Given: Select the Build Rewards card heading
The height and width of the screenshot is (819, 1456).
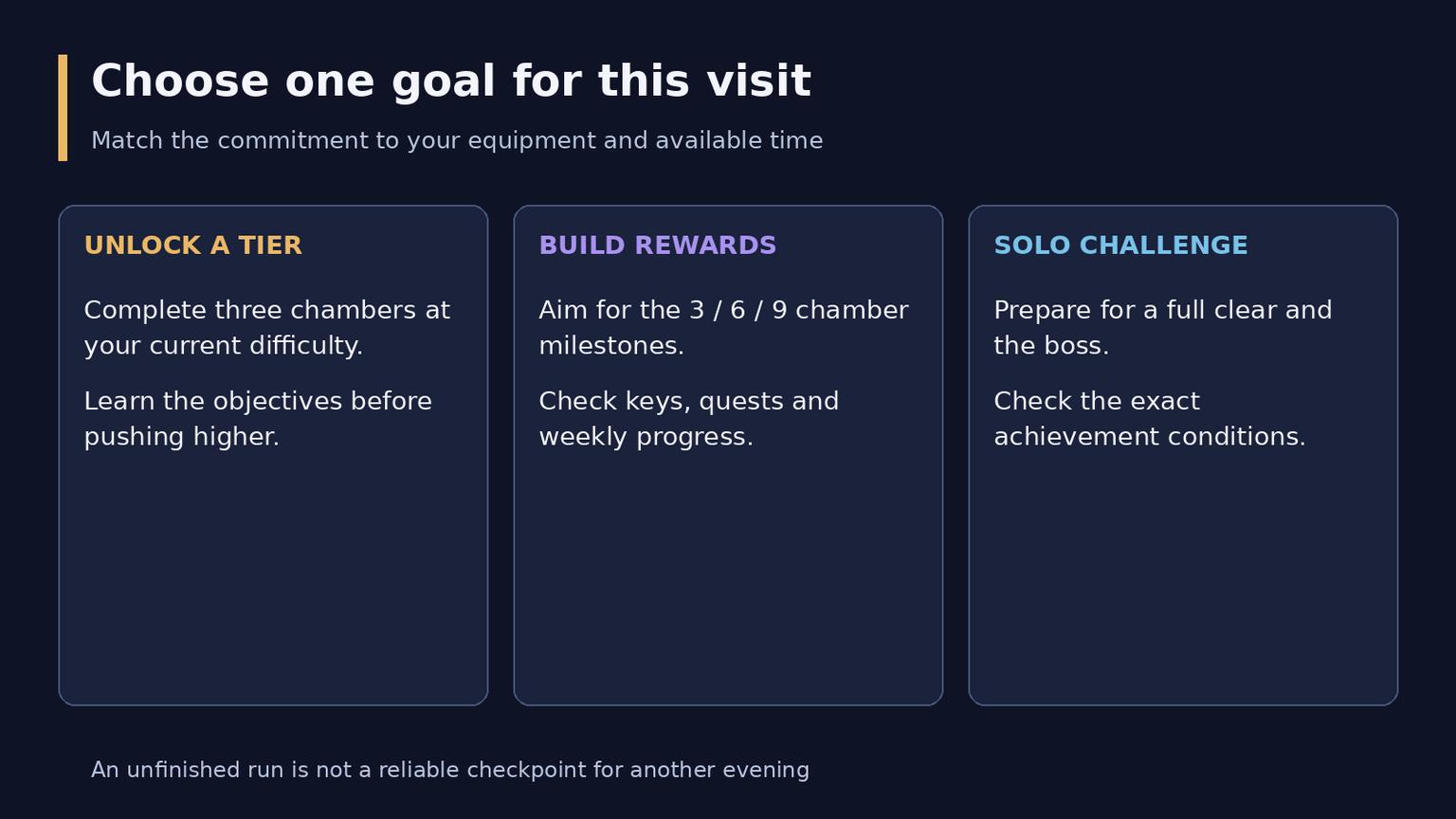Looking at the screenshot, I should coord(658,246).
